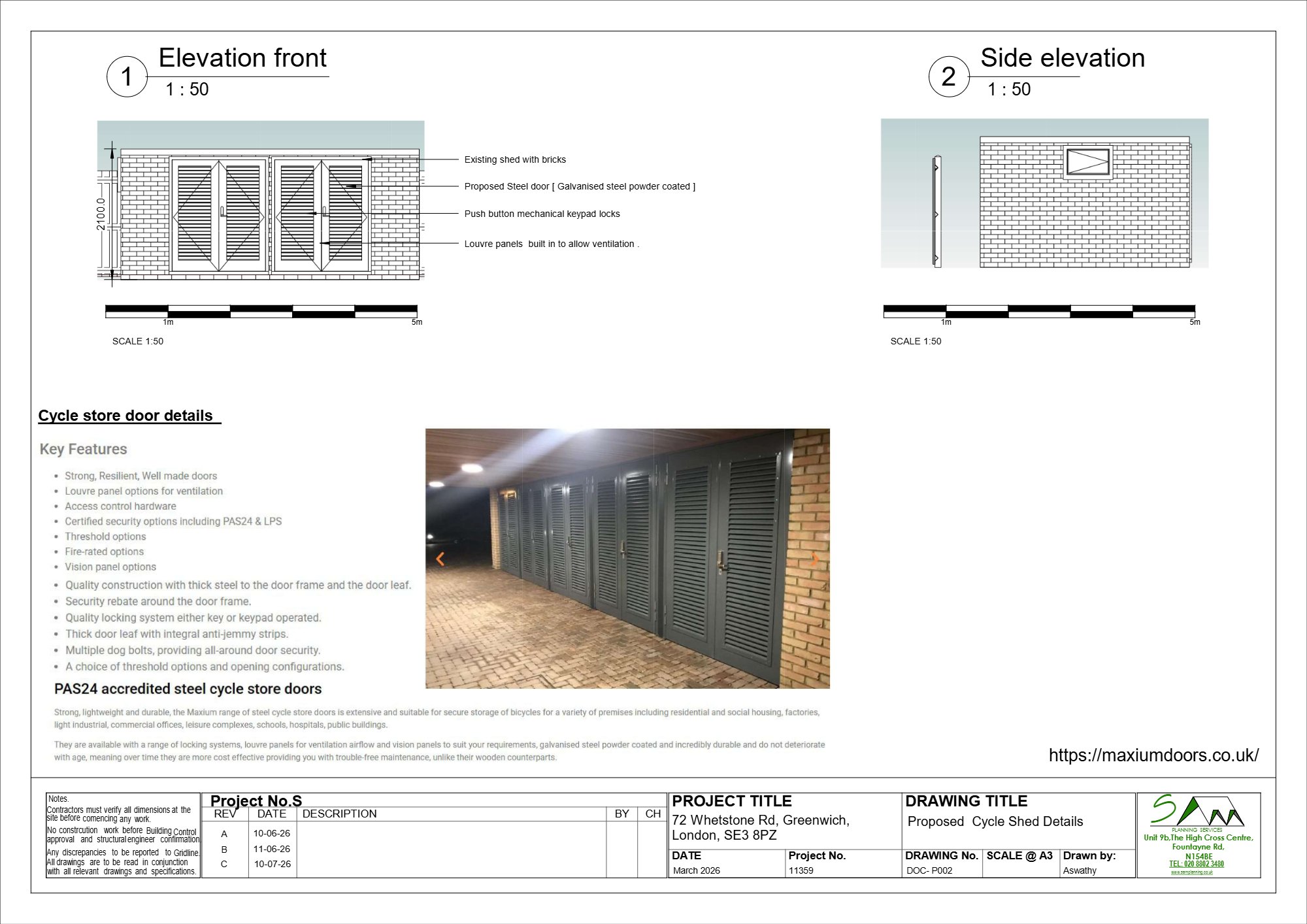Click the DESCRIPTION column header
The image size is (1307, 924).
tap(339, 814)
